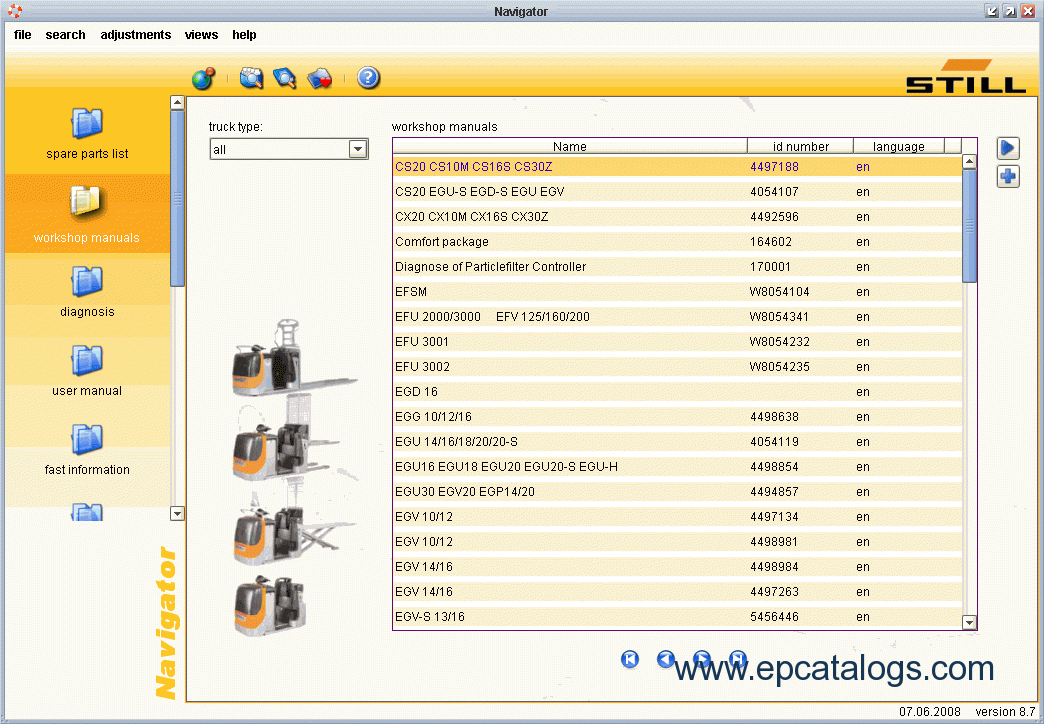Viewport: 1044px width, 724px height.
Task: Open the file menu
Action: 23,35
